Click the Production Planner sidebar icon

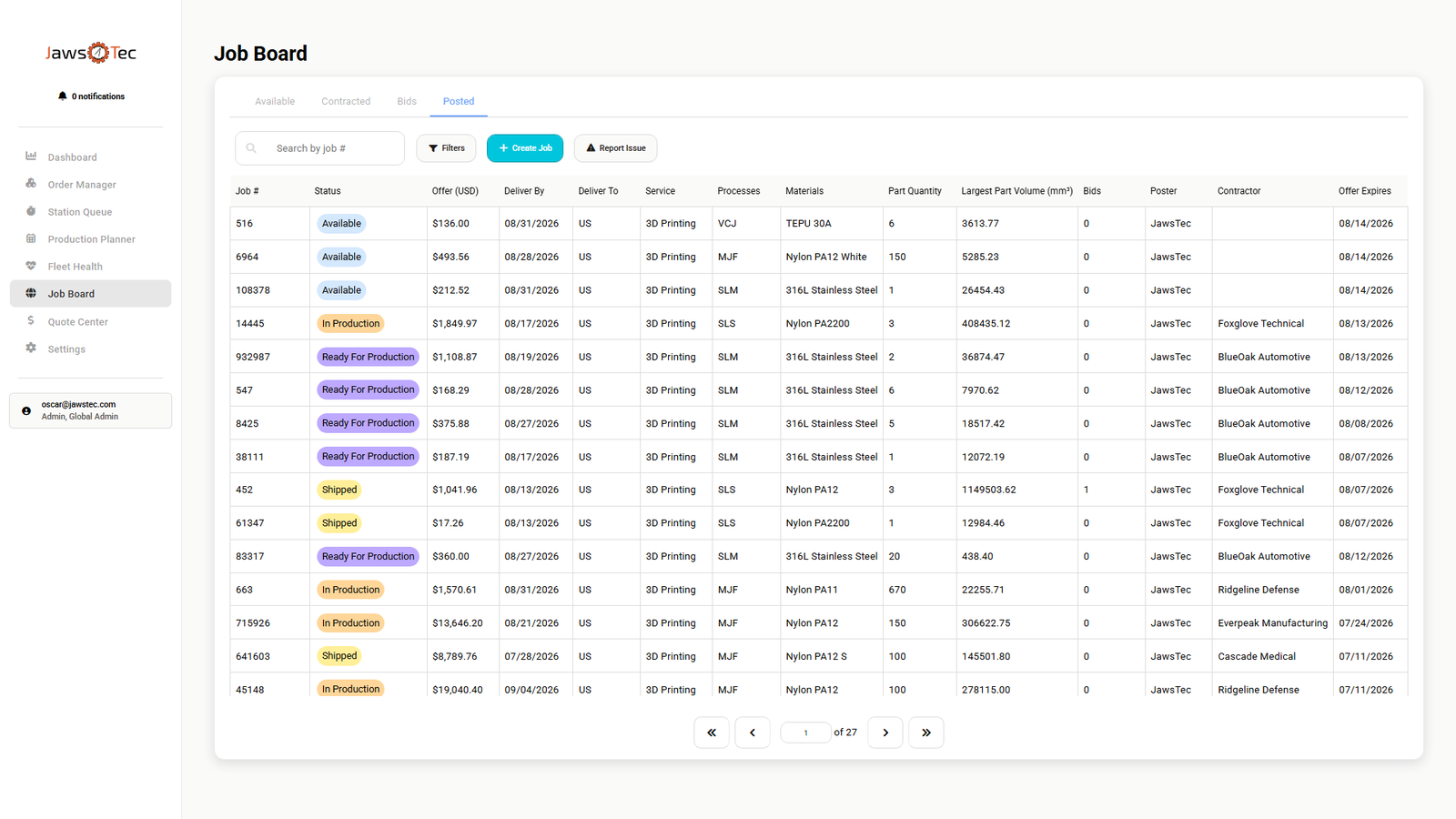tap(31, 238)
